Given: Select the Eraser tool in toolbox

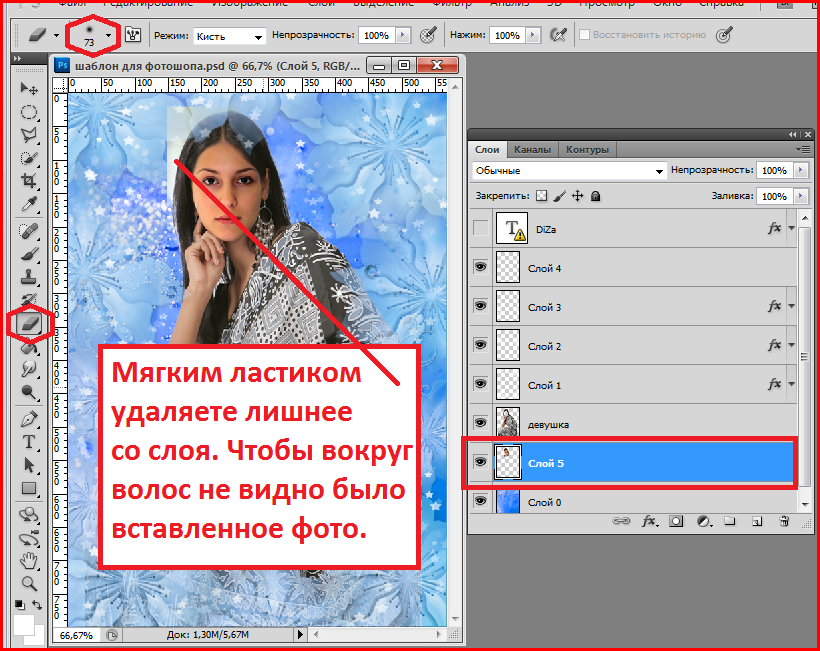Looking at the screenshot, I should 30,323.
